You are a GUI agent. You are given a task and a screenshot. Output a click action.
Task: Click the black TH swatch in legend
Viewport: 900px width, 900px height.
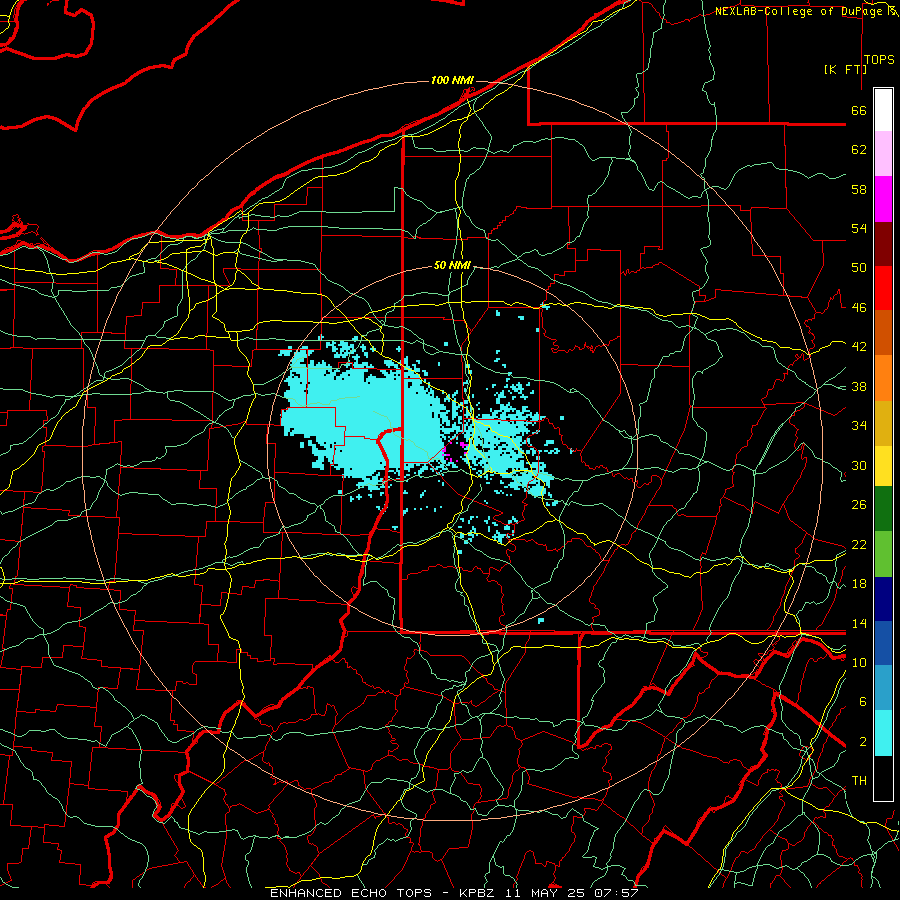pos(883,778)
